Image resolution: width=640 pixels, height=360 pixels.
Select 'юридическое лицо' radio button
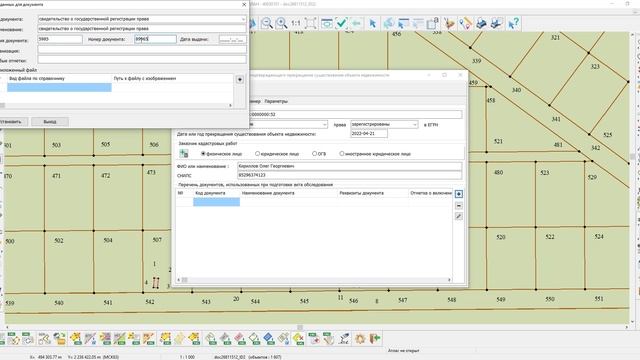[x=257, y=154]
